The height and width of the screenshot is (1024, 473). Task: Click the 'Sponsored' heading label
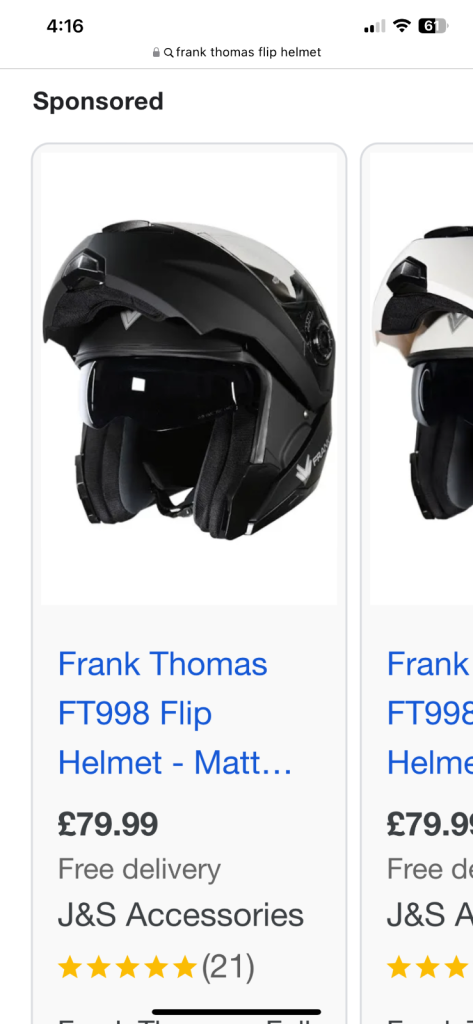pos(98,101)
